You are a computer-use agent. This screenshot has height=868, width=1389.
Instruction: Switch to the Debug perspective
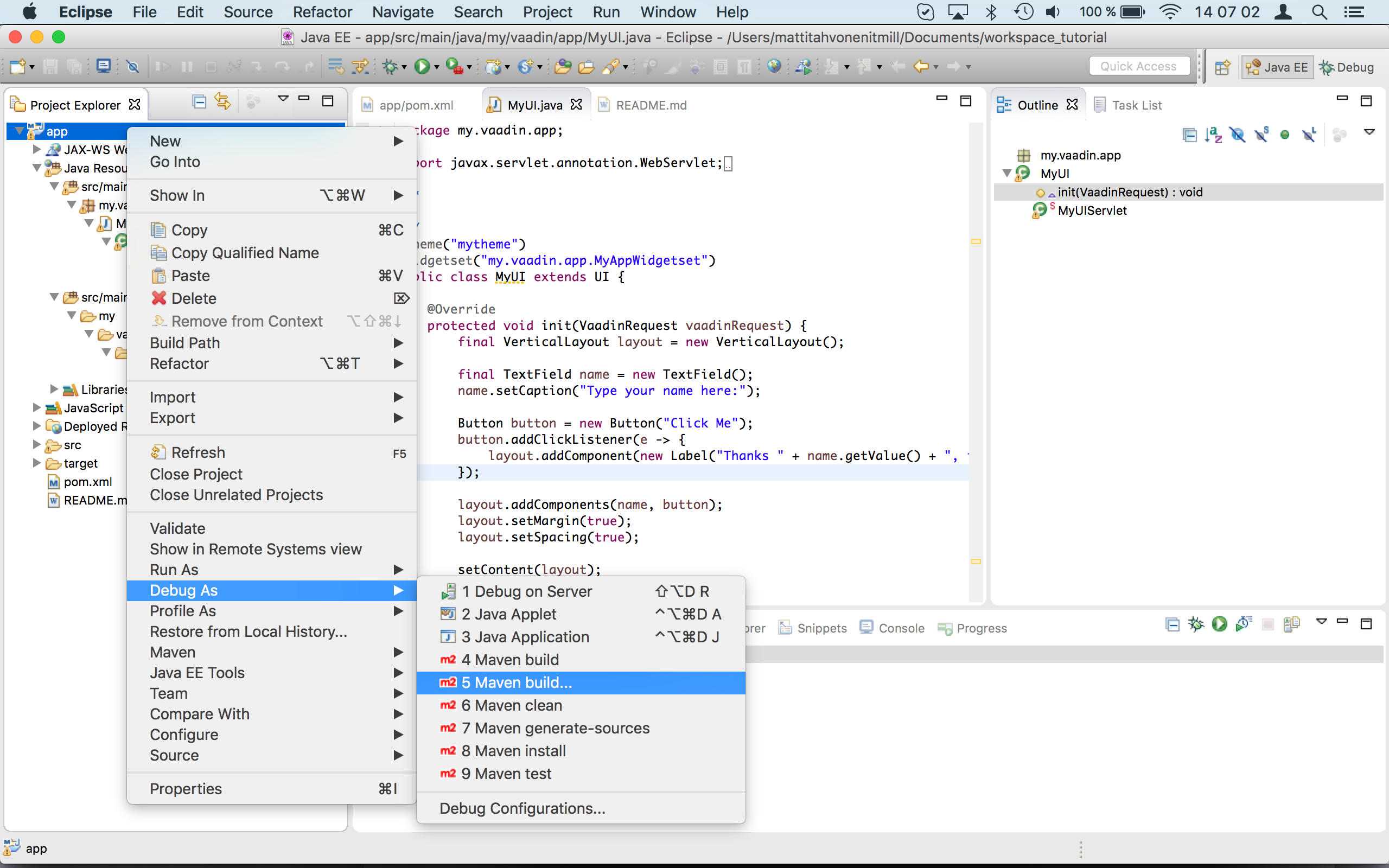click(x=1347, y=67)
